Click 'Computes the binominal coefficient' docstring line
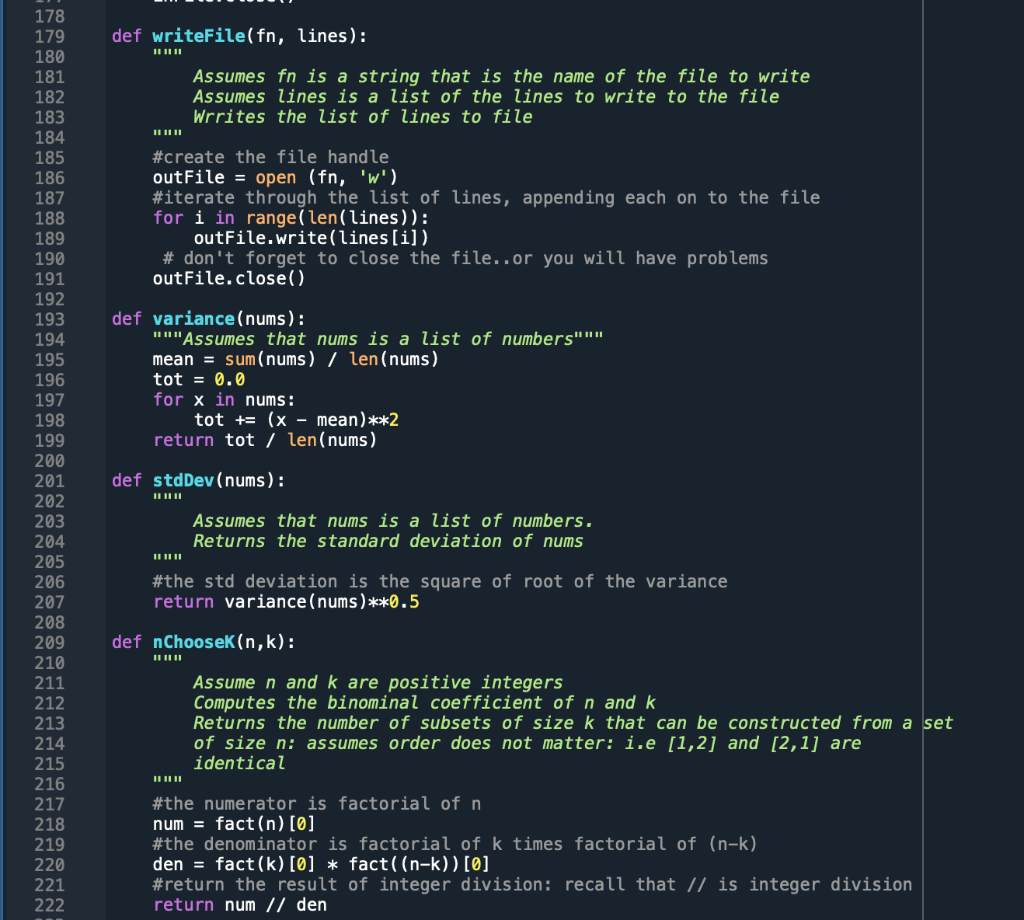1024x920 pixels. click(424, 703)
